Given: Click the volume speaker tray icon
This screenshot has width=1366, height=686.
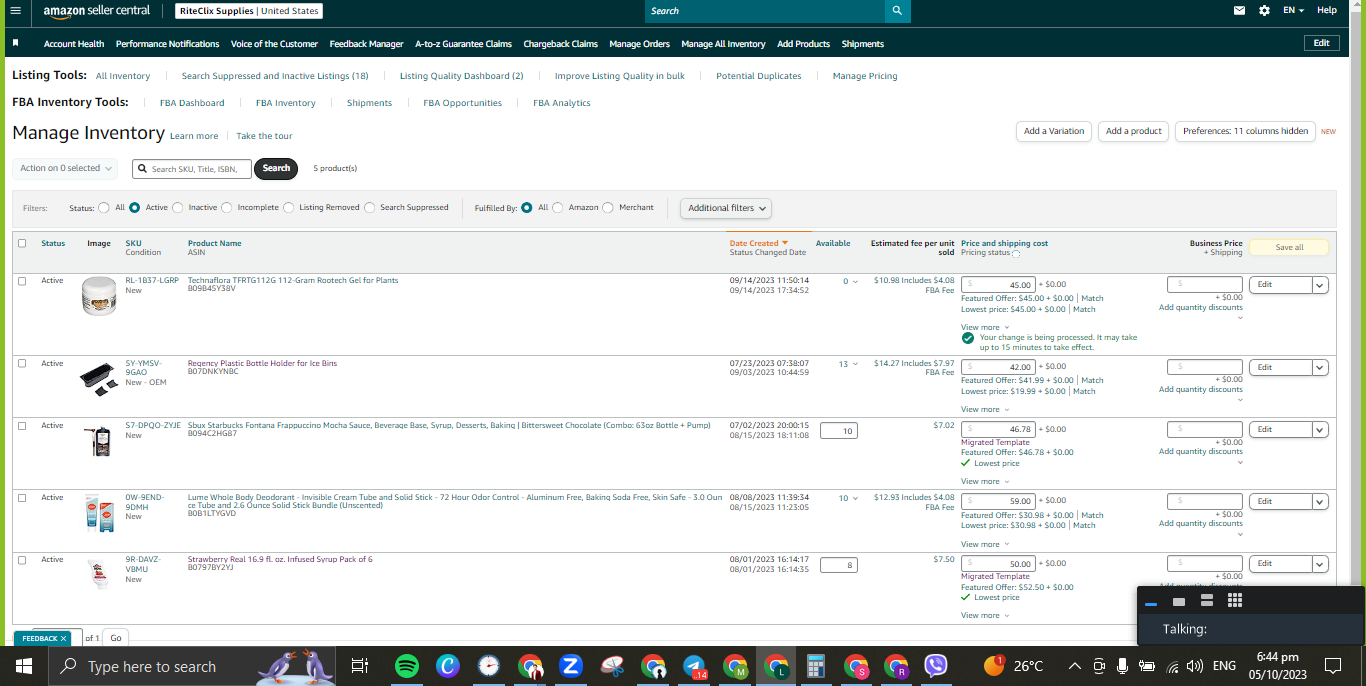Looking at the screenshot, I should (x=1194, y=666).
